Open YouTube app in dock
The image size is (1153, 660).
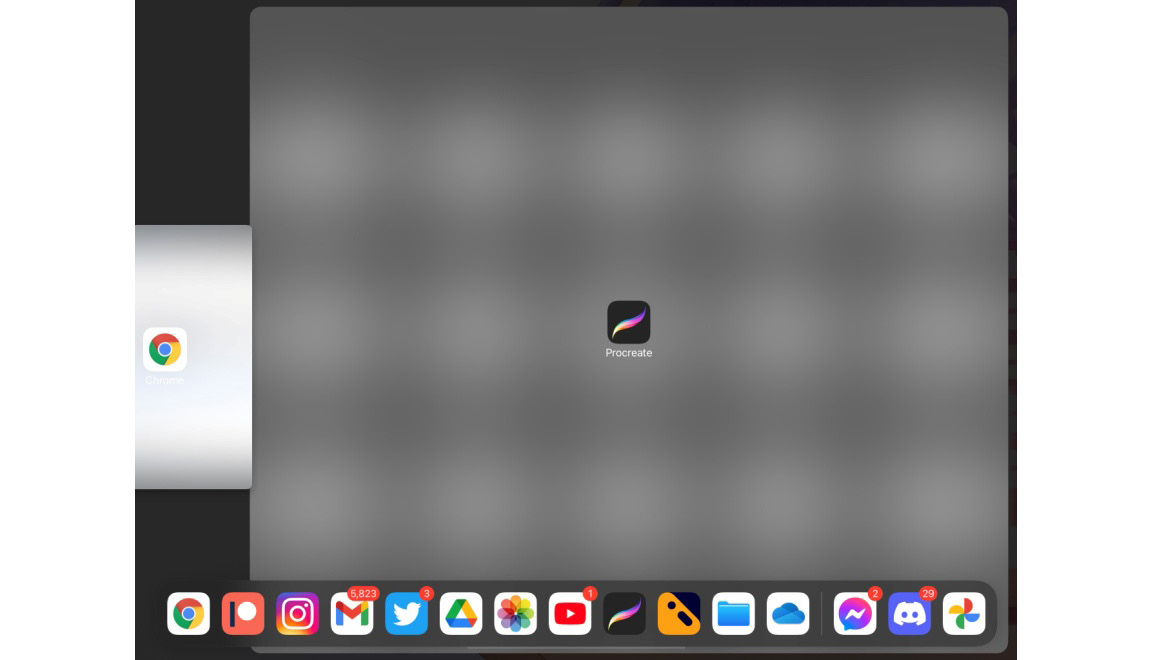[x=570, y=613]
